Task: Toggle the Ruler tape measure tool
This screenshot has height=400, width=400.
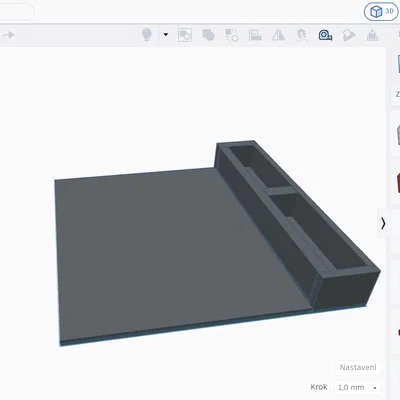Action: (325, 35)
